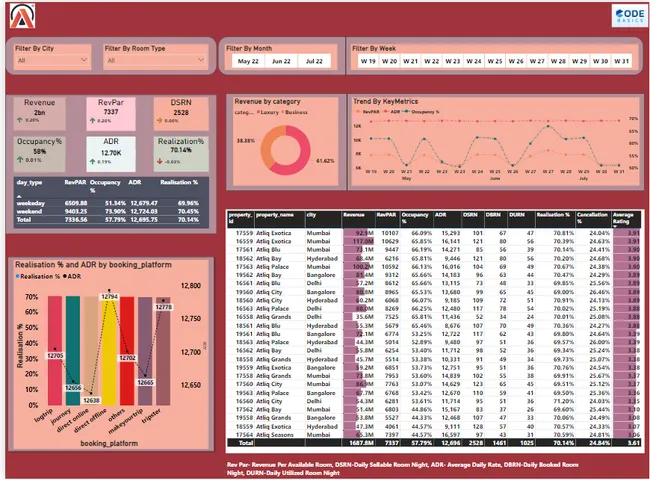Click the AtliQ logo icon
Screen dimensions: 650x480
click(x=23, y=16)
